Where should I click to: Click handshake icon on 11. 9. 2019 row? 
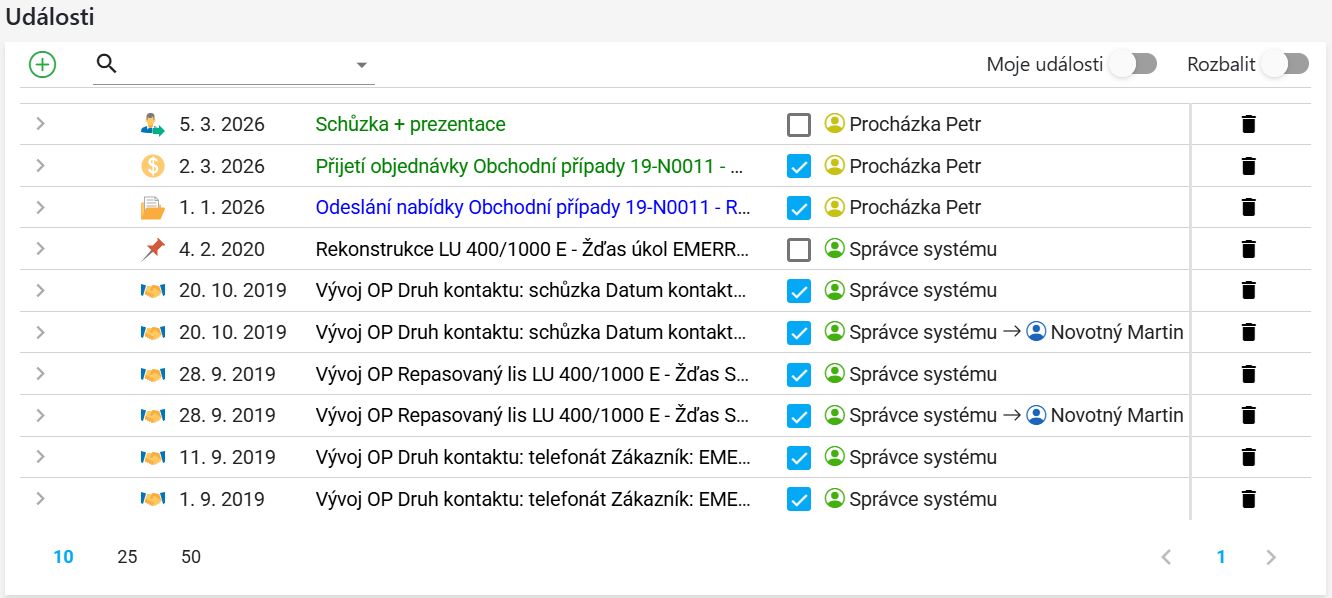point(152,457)
